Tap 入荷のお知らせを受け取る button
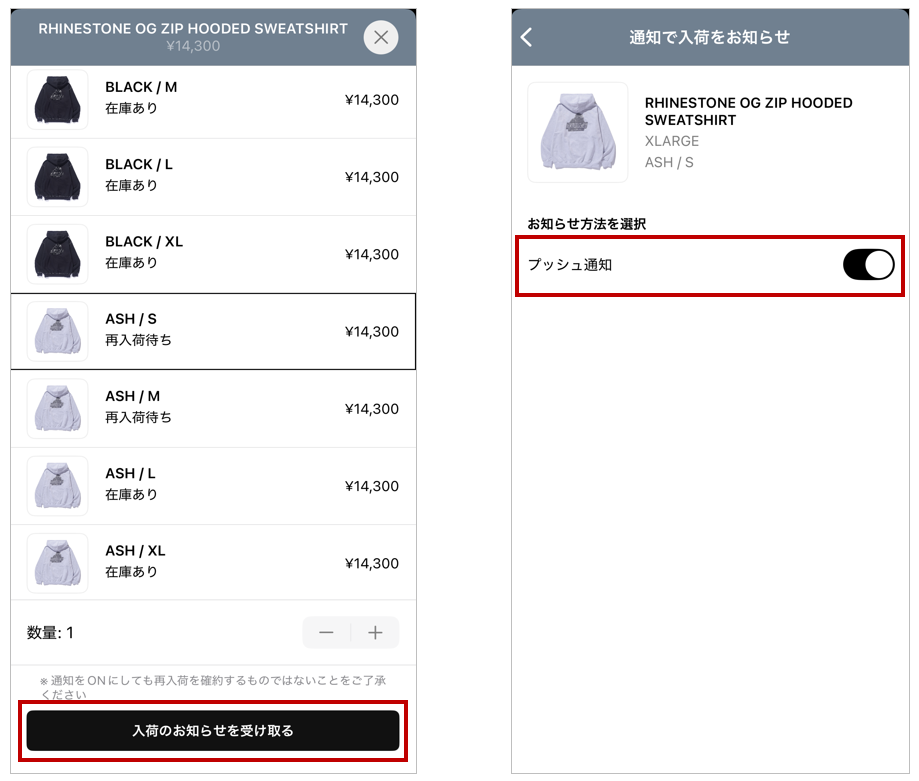Screen dimensions: 919x781 point(213,731)
